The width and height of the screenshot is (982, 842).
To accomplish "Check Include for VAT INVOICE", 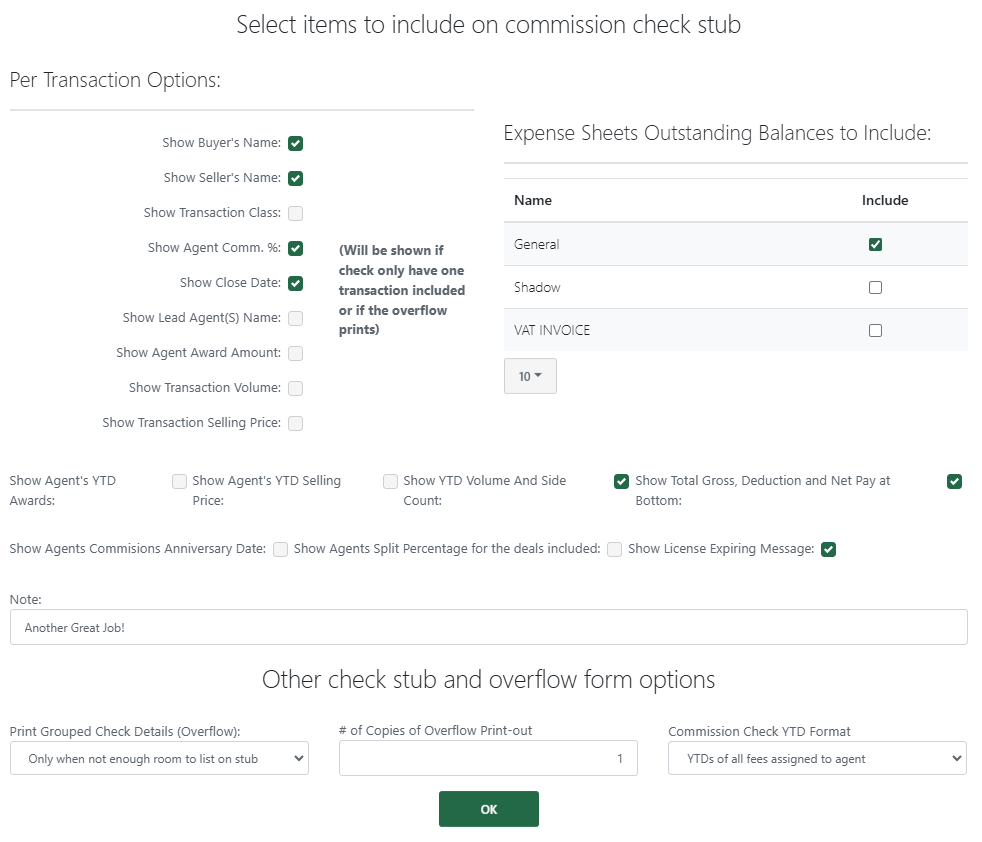I will tap(875, 330).
